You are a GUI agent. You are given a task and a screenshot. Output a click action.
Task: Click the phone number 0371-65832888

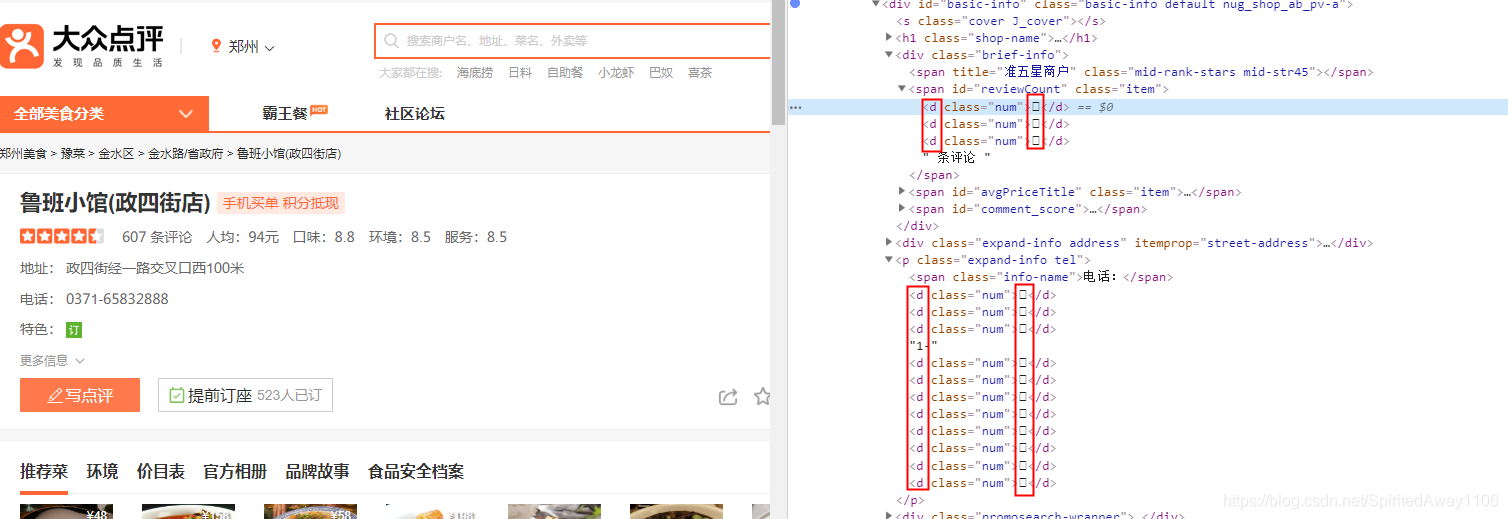(x=117, y=299)
